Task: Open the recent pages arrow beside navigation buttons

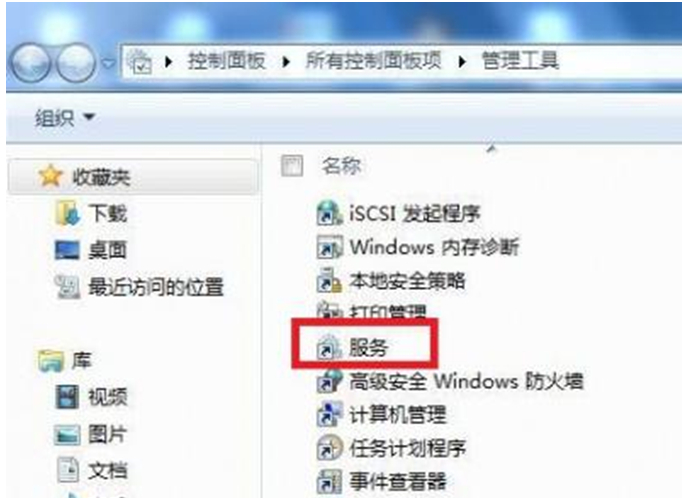Action: [108, 64]
